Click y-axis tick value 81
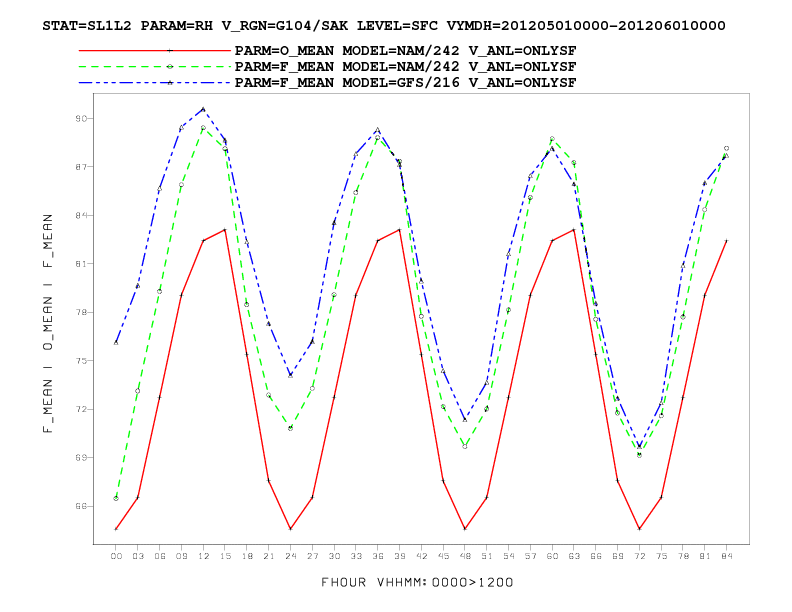 click(x=81, y=264)
